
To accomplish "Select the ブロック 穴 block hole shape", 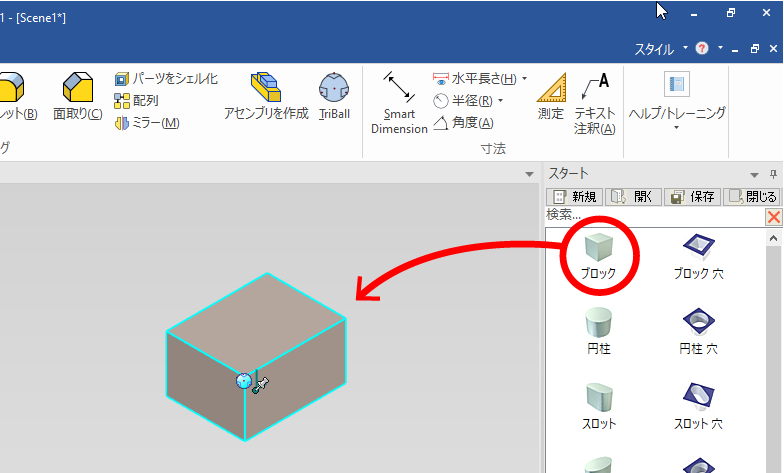I will (698, 256).
